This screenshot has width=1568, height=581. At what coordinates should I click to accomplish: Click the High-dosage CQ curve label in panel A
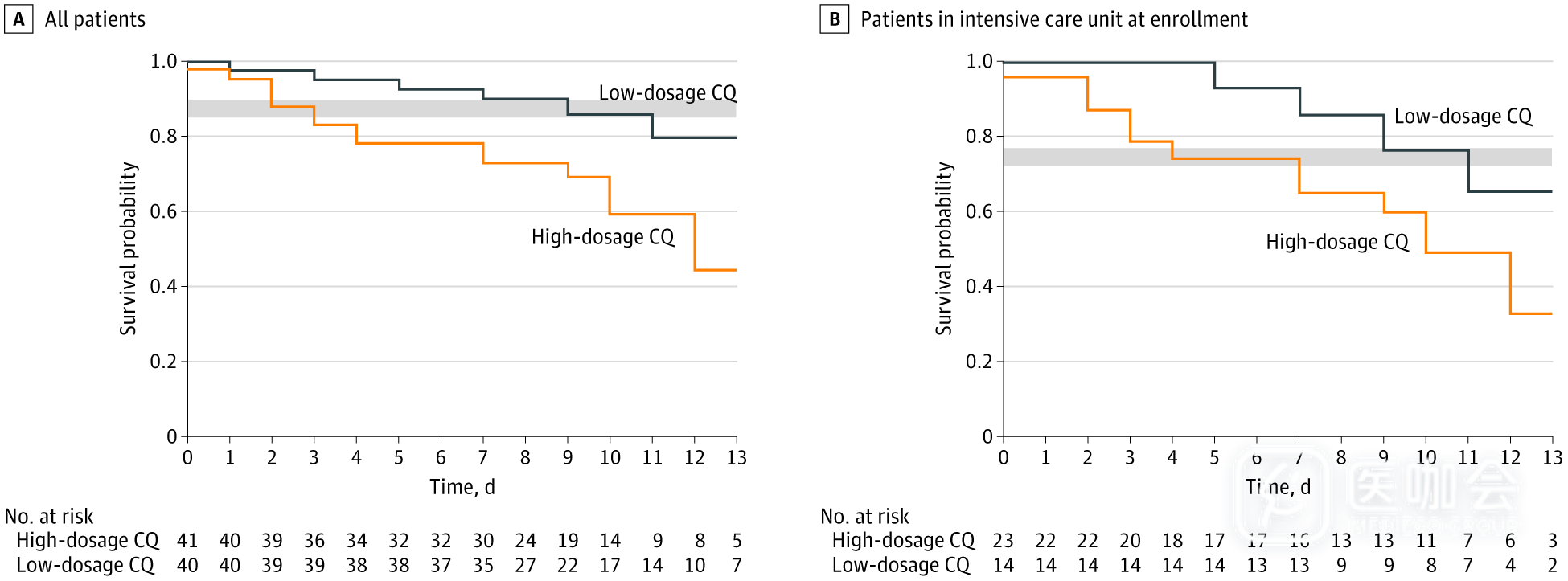click(602, 237)
